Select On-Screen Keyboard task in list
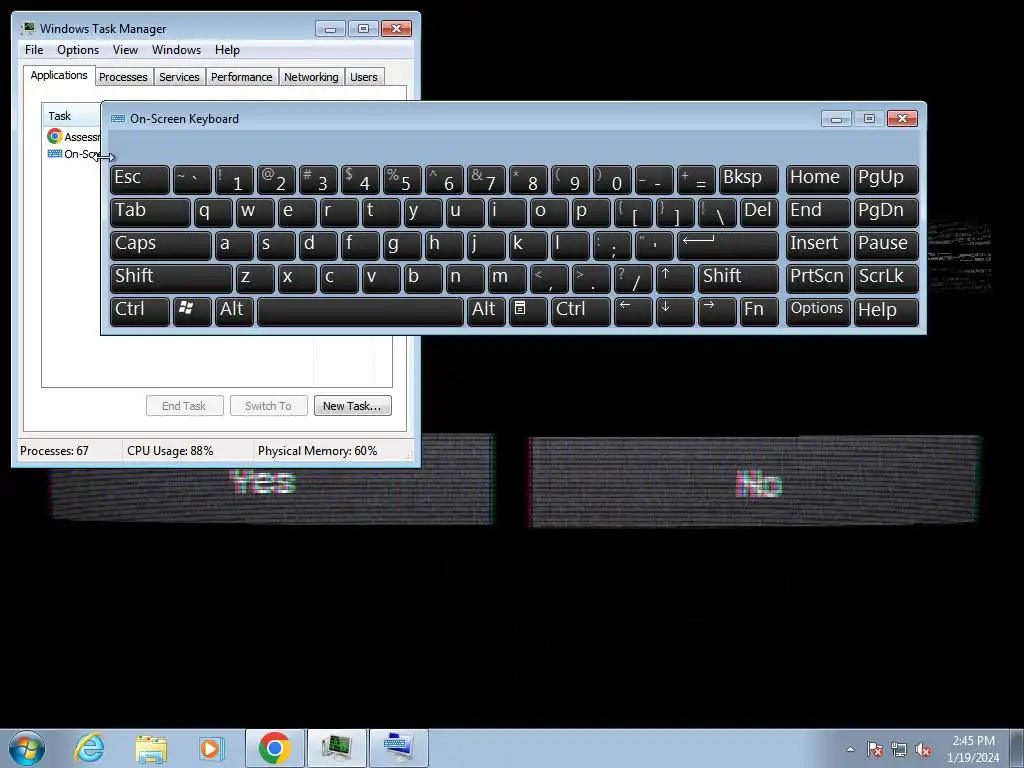 72,153
